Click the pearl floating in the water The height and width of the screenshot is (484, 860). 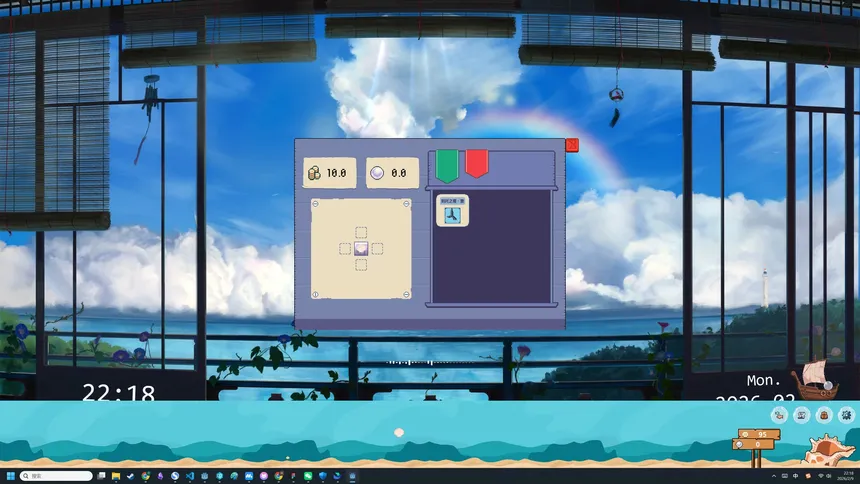point(399,432)
